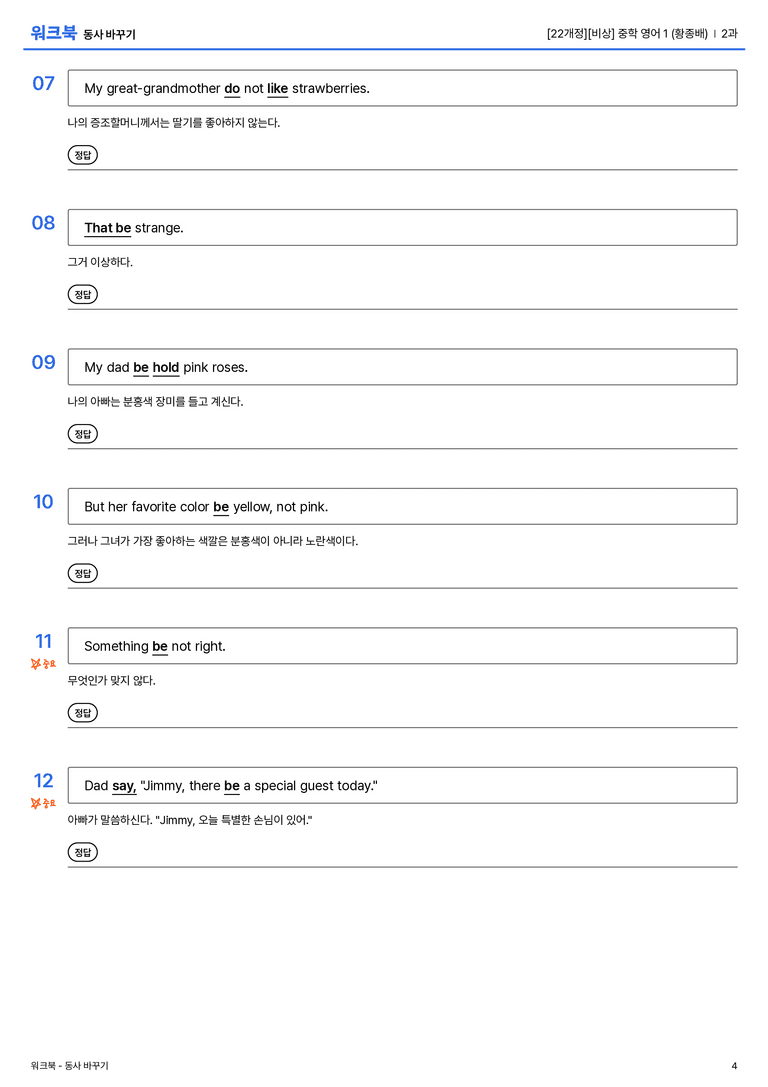The image size is (768, 1087).
Task: Click the 정답 badge under question 12
Action: (x=82, y=851)
